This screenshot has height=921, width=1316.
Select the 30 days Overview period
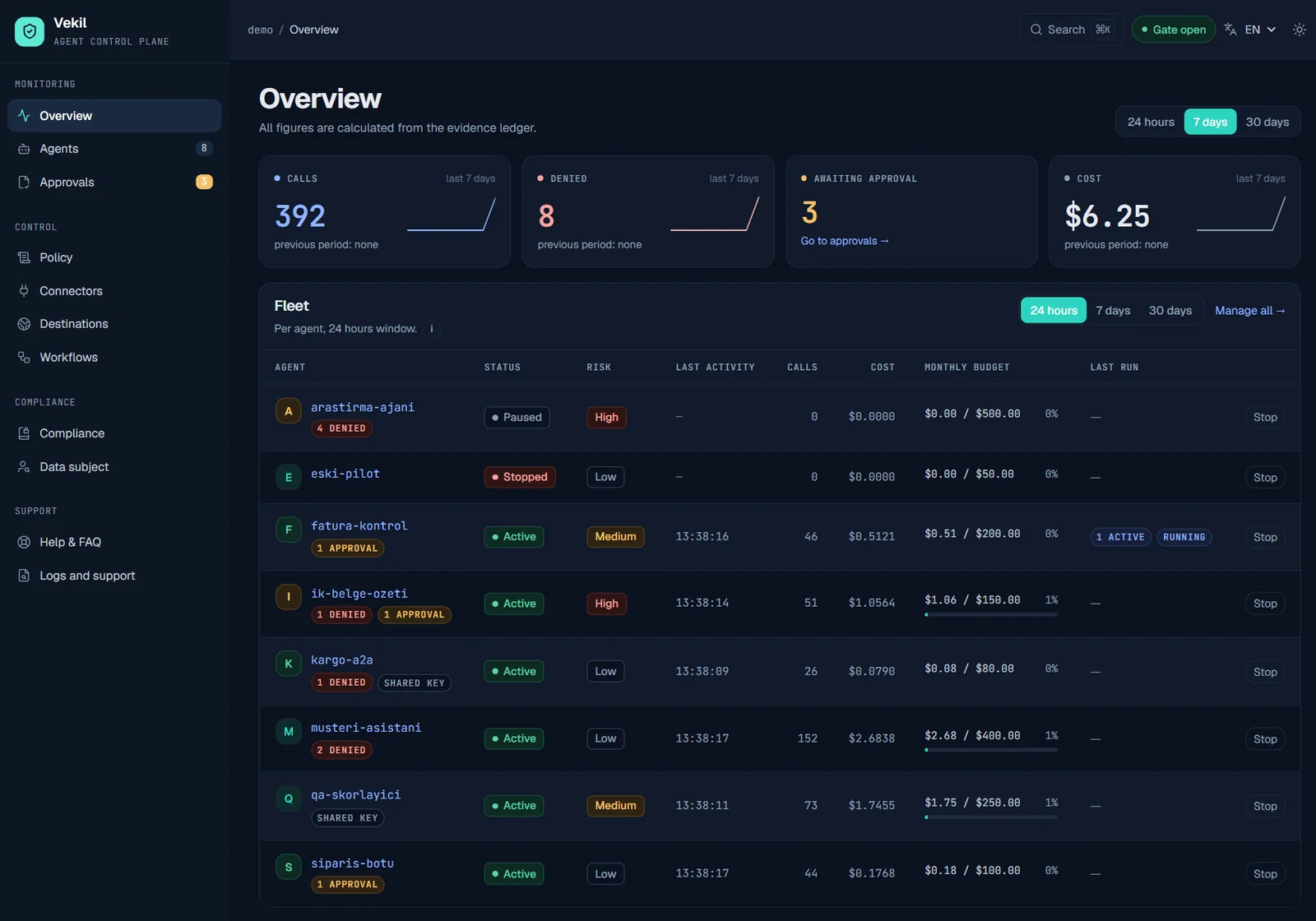click(x=1267, y=122)
